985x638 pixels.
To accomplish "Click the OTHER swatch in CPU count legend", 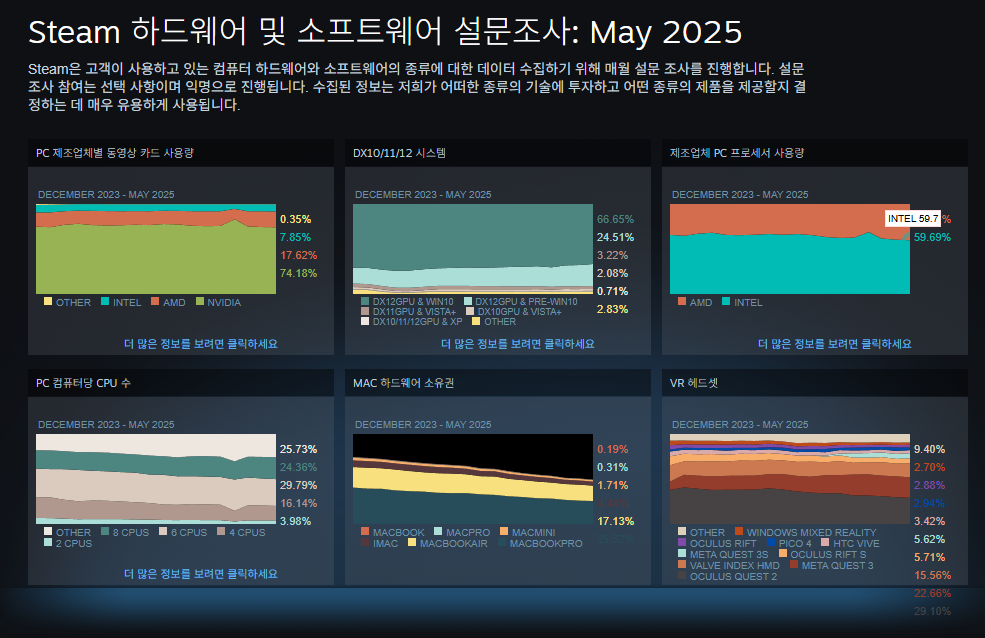I will (x=48, y=531).
